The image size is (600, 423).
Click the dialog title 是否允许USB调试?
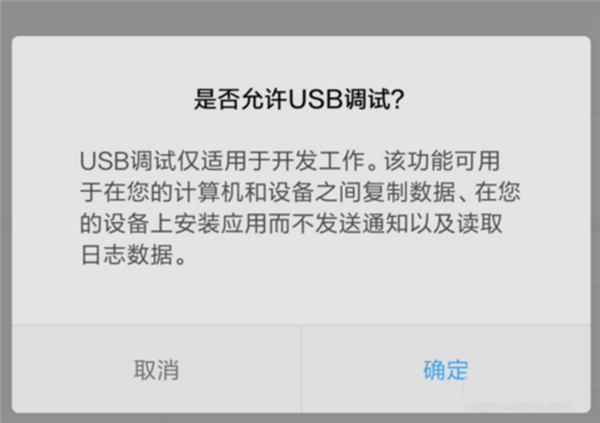[299, 99]
